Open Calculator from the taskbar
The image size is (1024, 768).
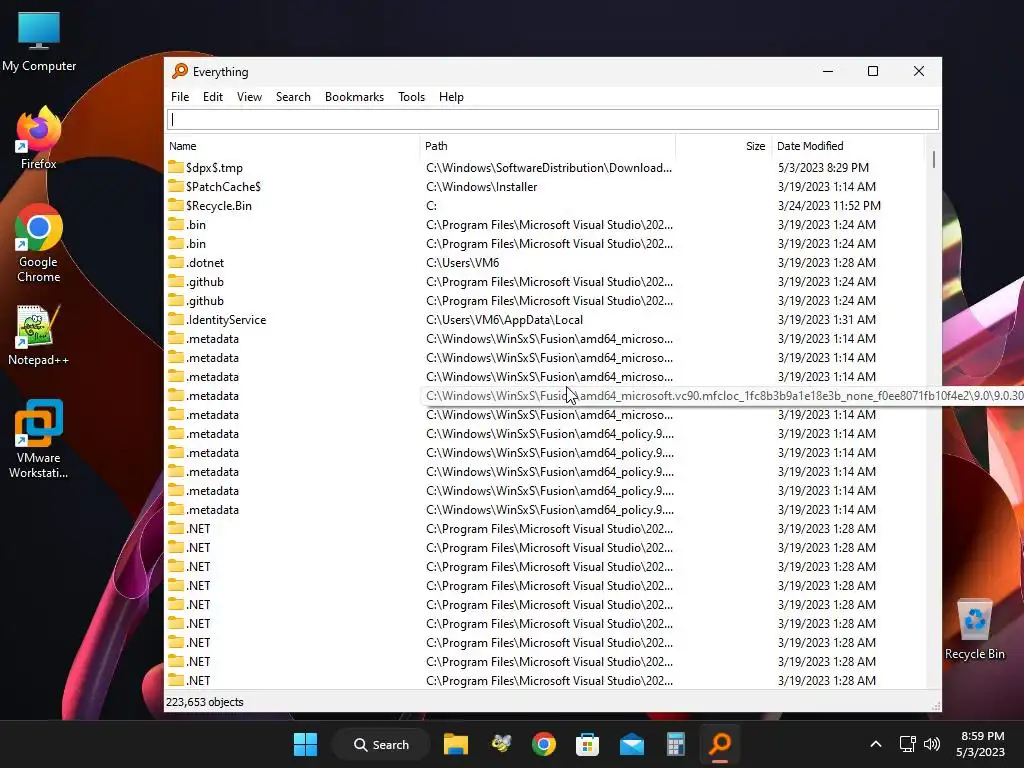[x=675, y=744]
